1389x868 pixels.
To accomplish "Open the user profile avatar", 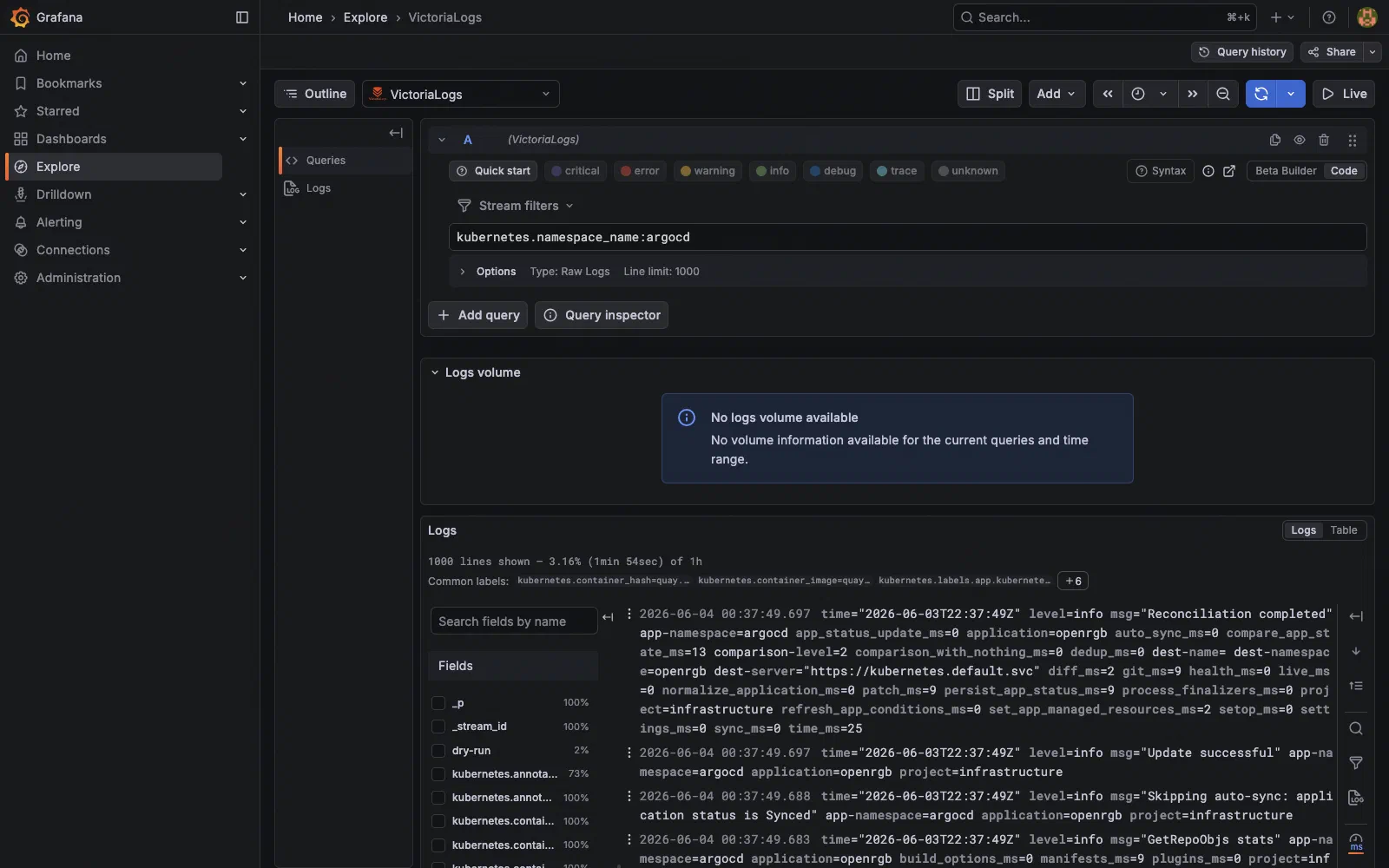I will [x=1367, y=17].
